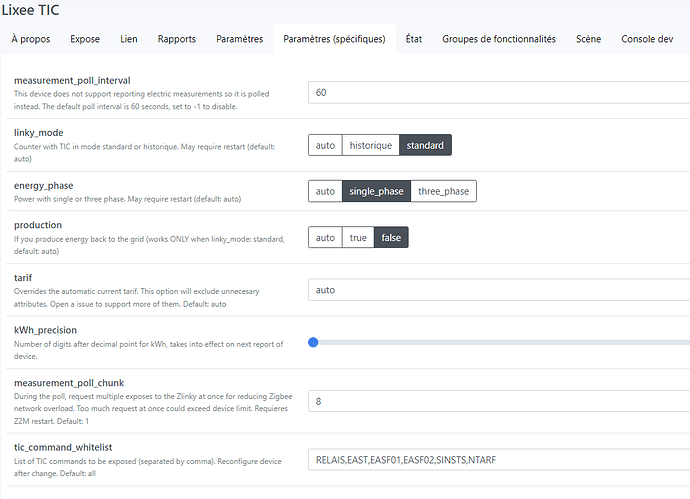Select the Paramètres tab

click(x=239, y=39)
